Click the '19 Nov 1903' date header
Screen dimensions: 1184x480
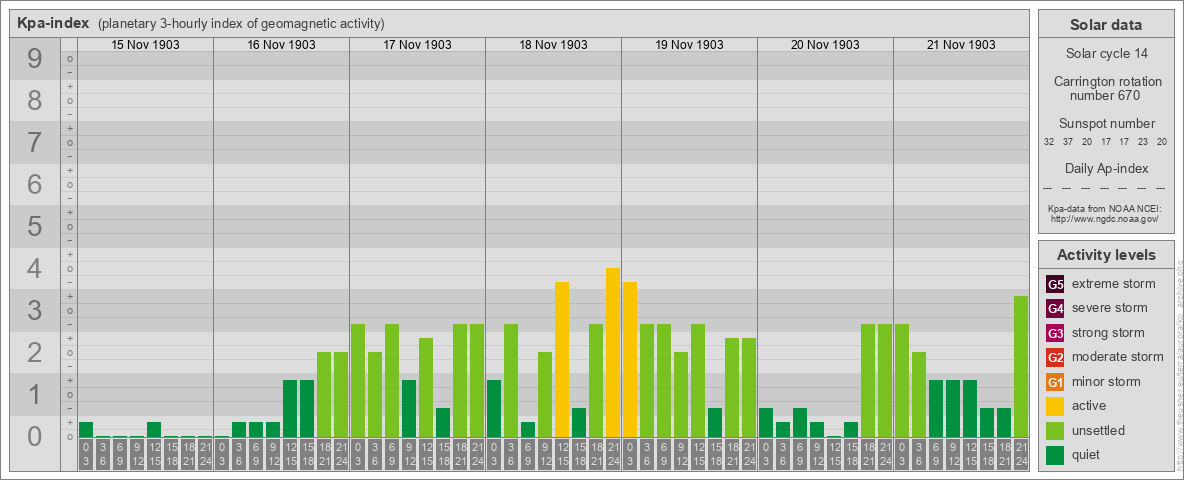click(x=689, y=45)
